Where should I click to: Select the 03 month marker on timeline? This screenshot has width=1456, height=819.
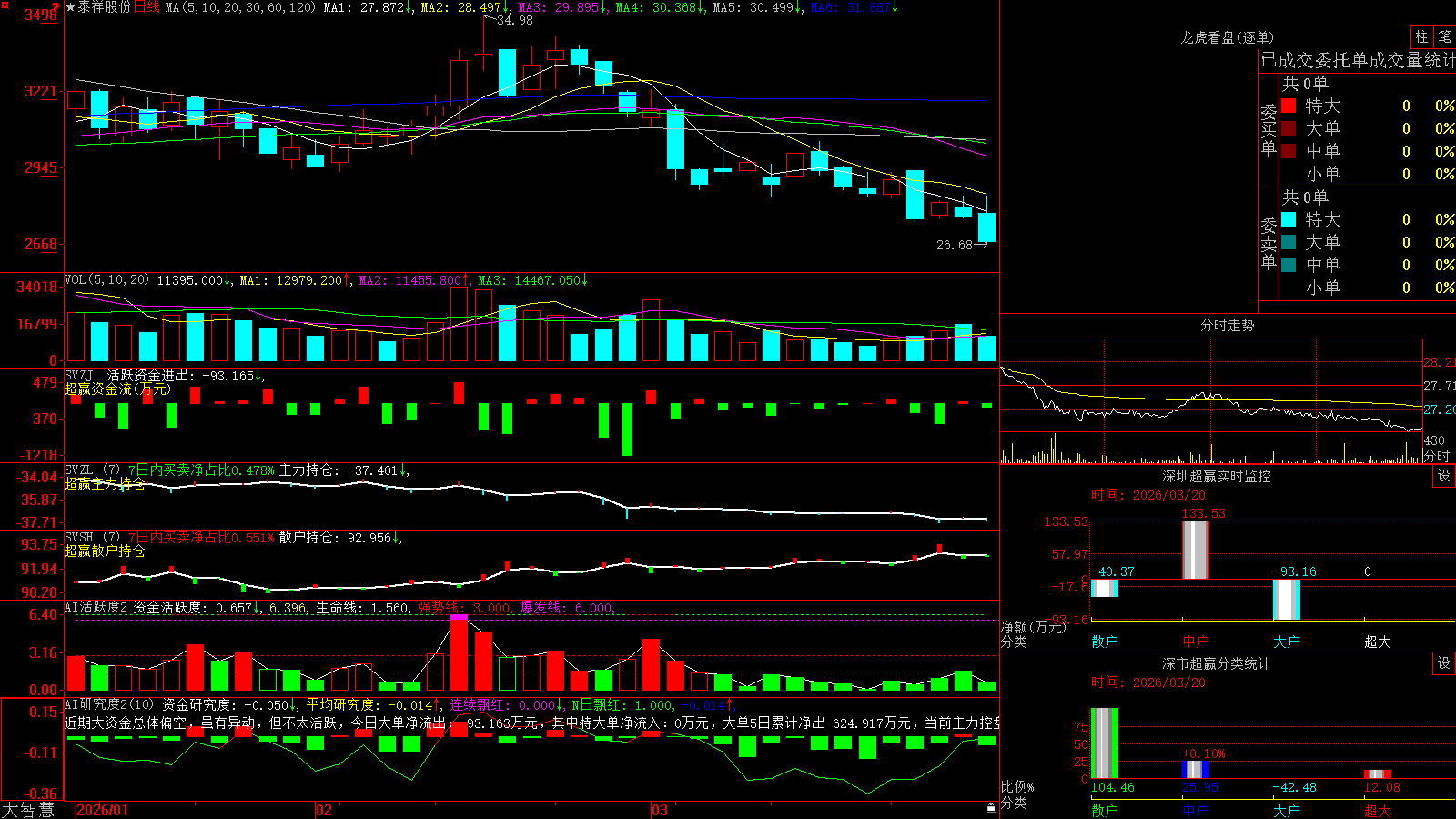pos(660,810)
